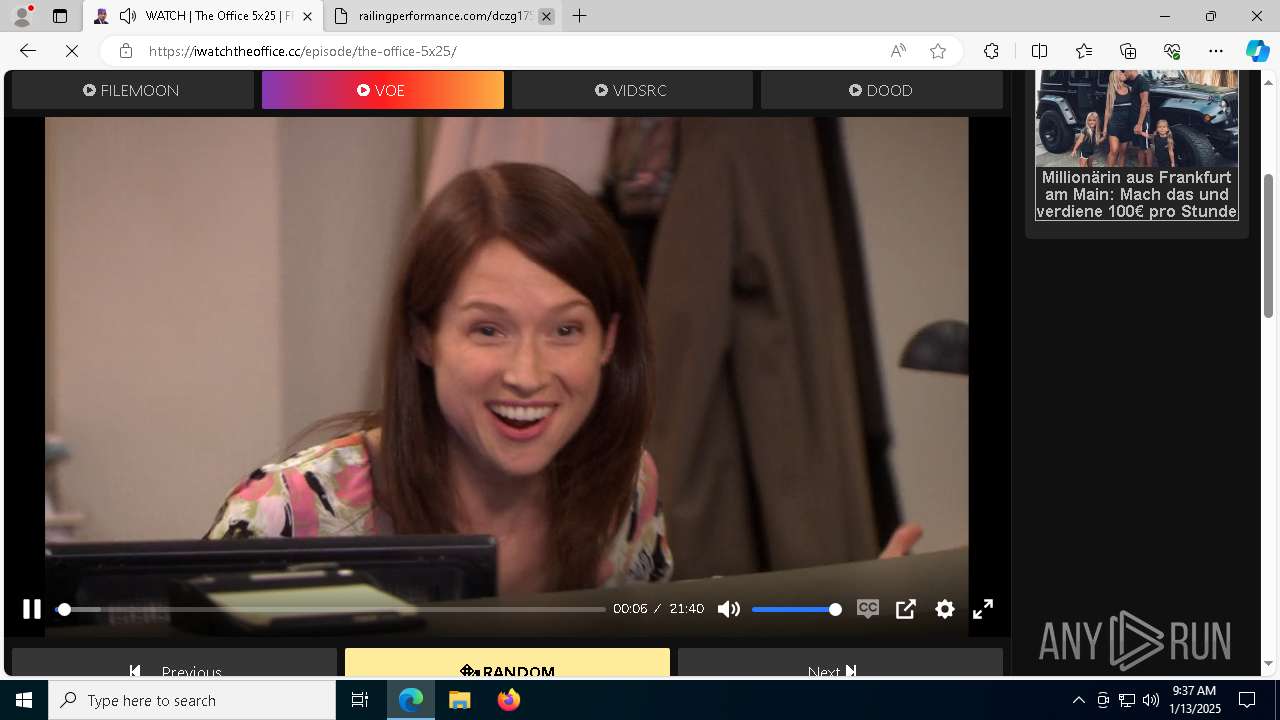Seek on the video progress bar
The width and height of the screenshot is (1280, 720).
[x=331, y=609]
